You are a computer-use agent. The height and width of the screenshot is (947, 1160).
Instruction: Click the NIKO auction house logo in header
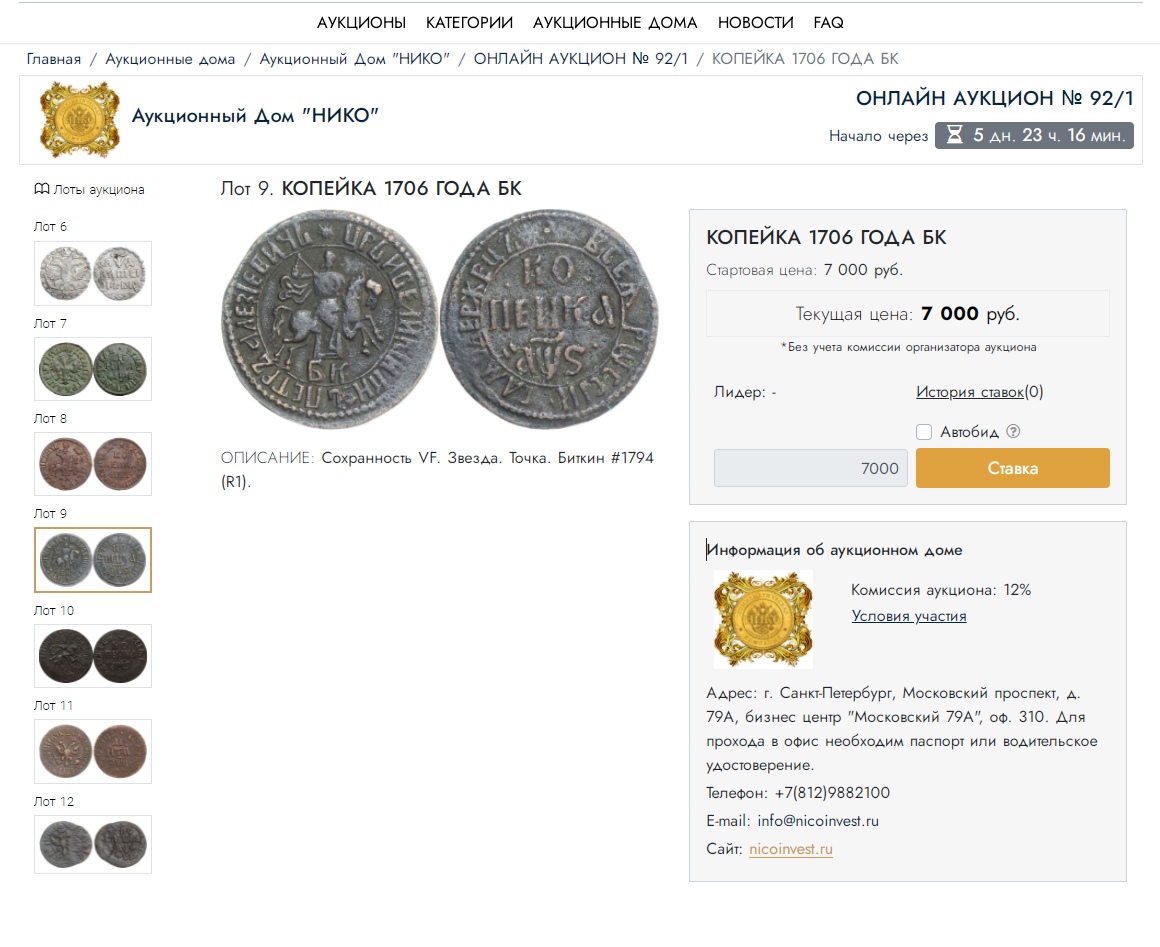tap(72, 119)
